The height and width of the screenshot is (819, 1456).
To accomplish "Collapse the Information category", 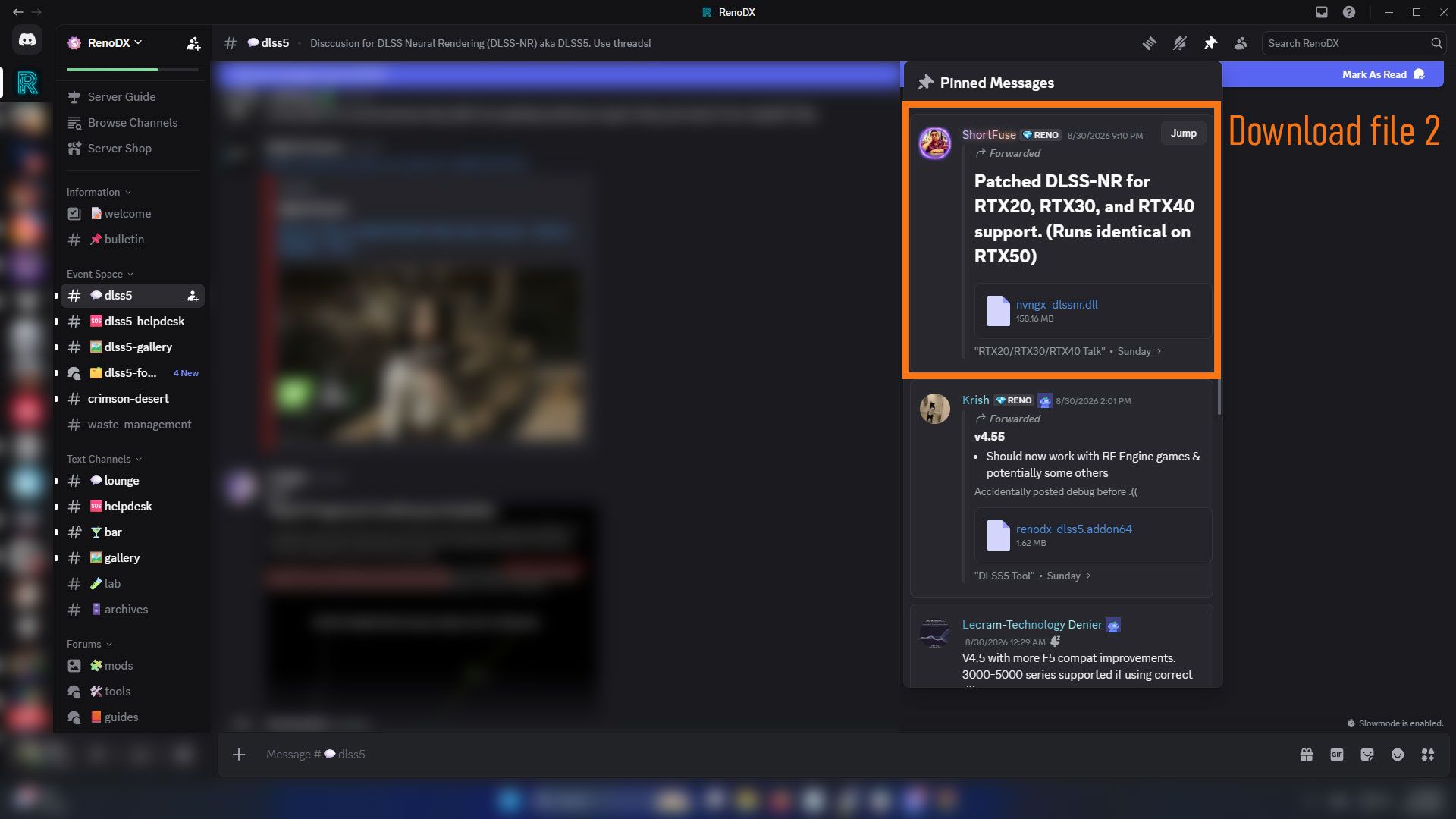I will (99, 192).
